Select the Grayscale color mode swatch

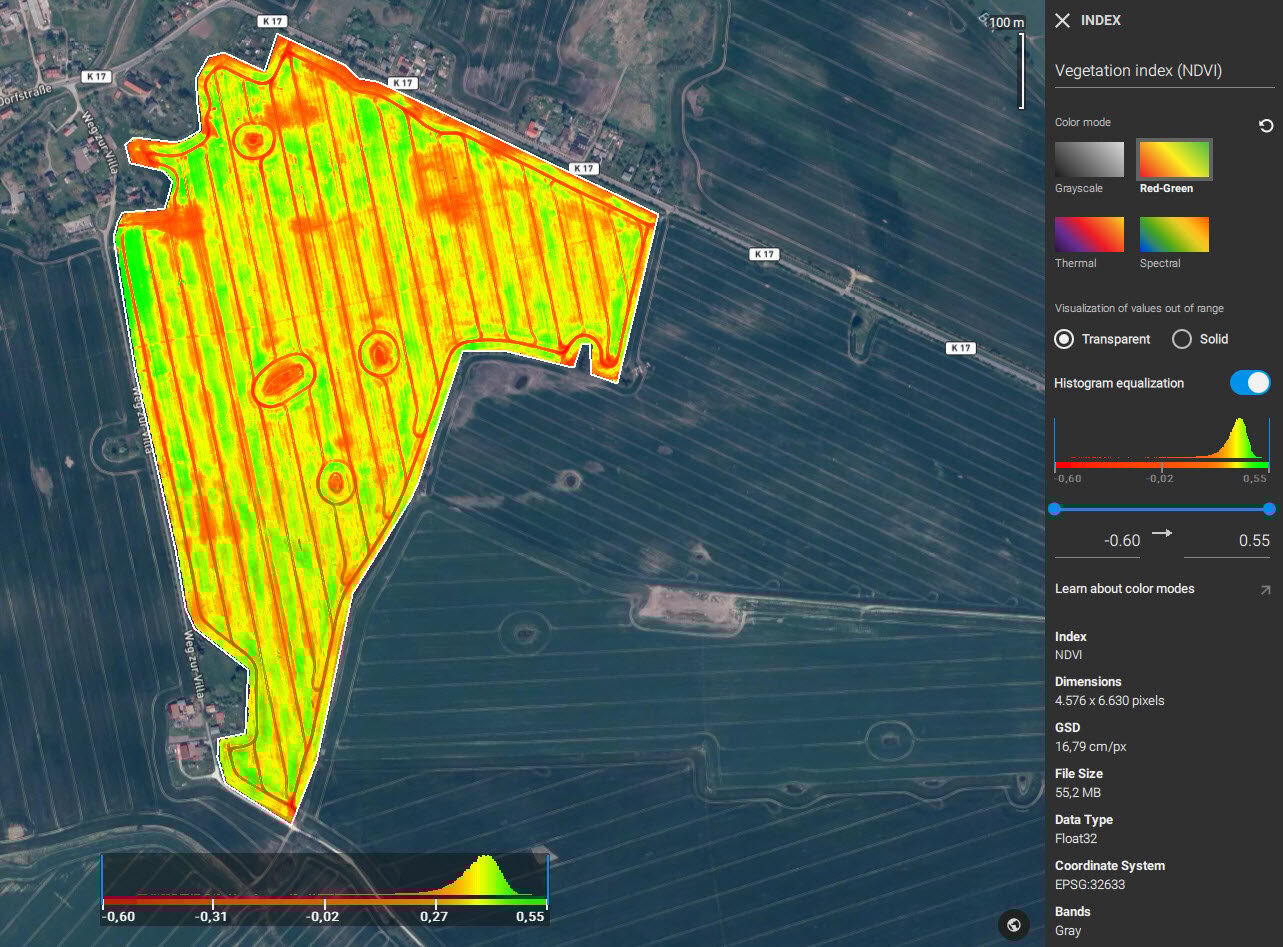tap(1089, 159)
